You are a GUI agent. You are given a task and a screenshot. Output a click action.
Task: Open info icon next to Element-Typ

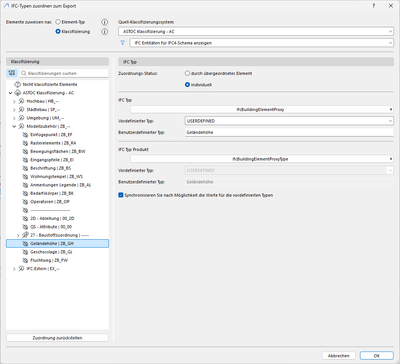pos(104,22)
